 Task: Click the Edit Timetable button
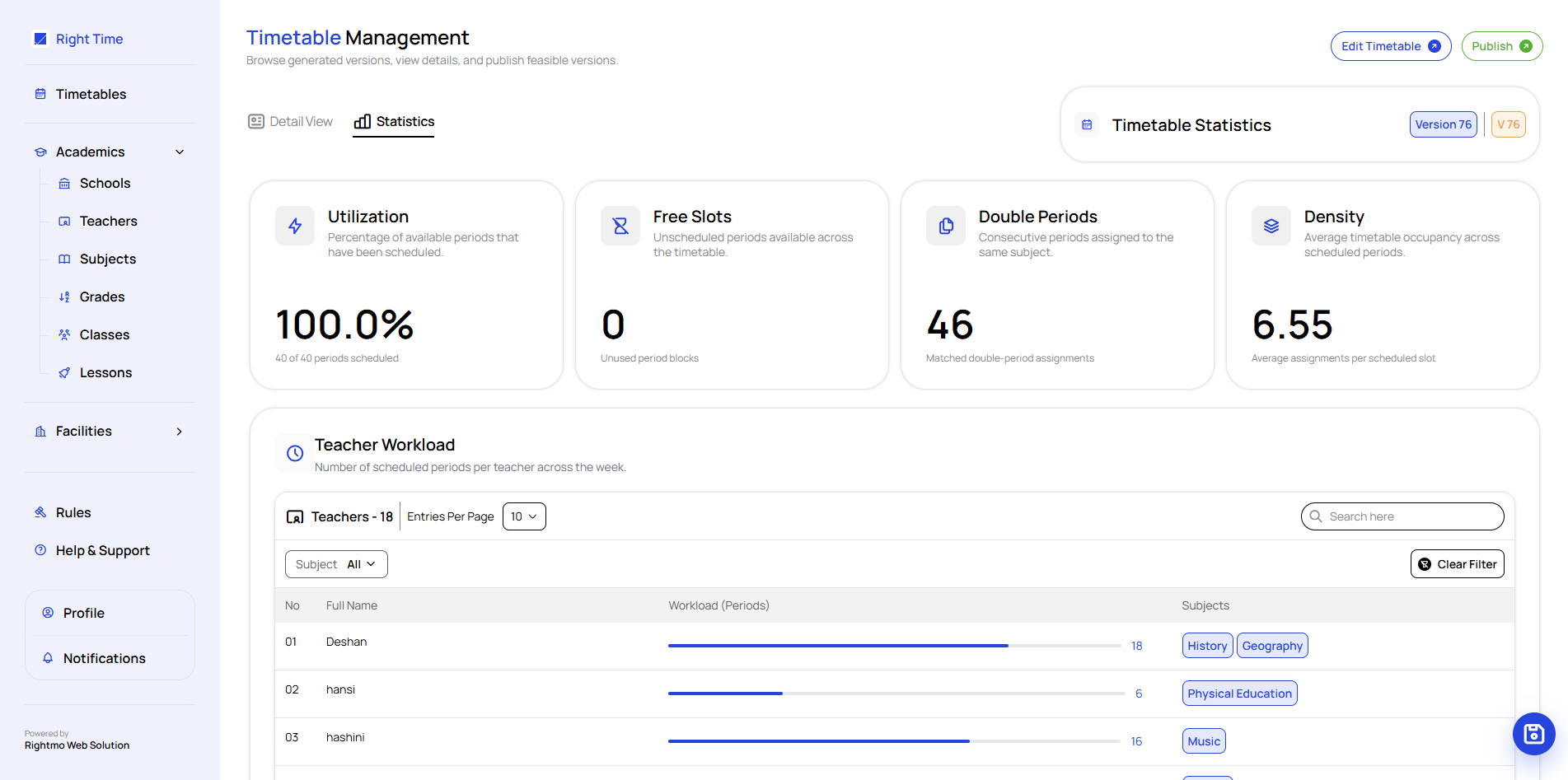(1391, 46)
